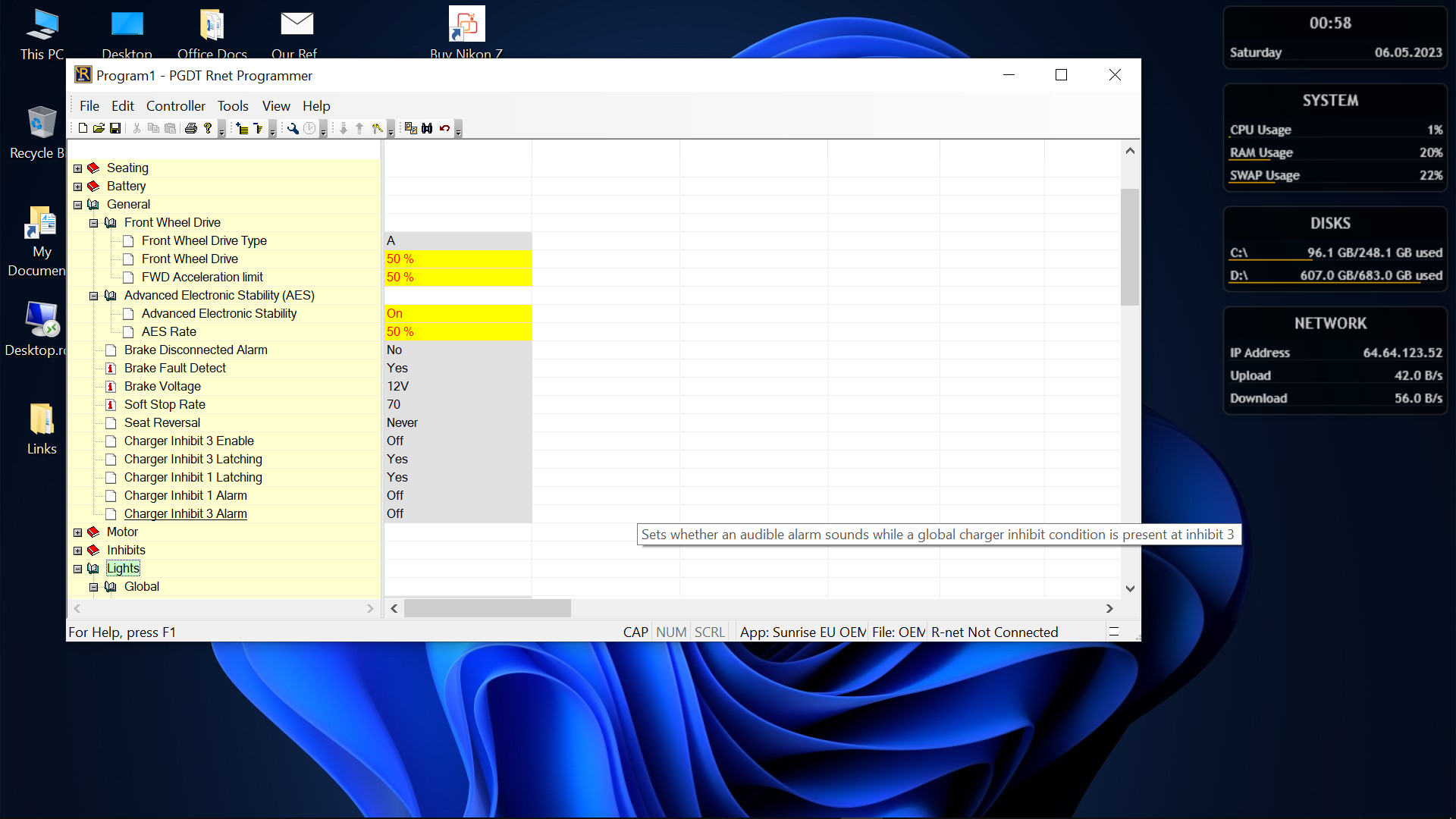Click the New file toolbar icon
Viewport: 1456px width, 819px height.
click(83, 128)
